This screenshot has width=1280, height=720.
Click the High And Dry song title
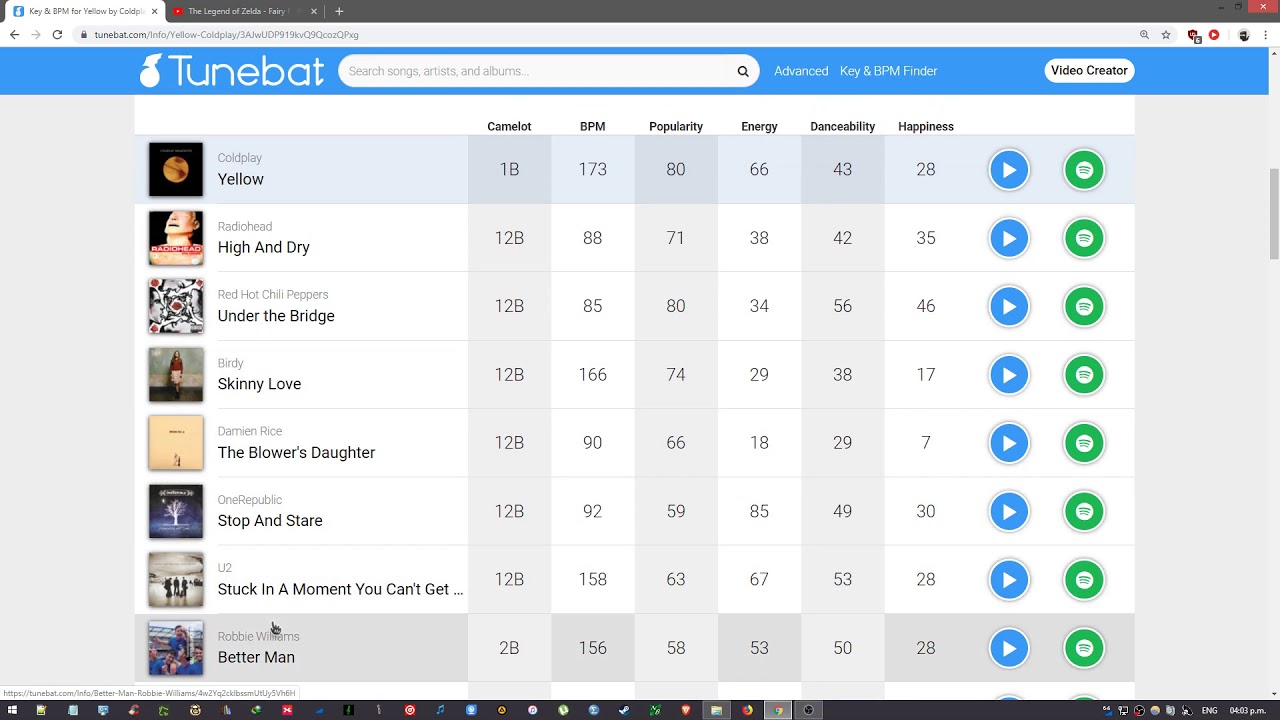pyautogui.click(x=264, y=247)
